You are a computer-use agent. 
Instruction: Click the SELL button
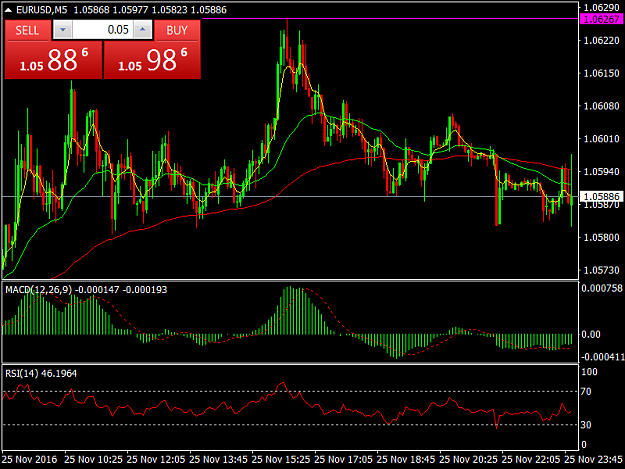coord(28,30)
